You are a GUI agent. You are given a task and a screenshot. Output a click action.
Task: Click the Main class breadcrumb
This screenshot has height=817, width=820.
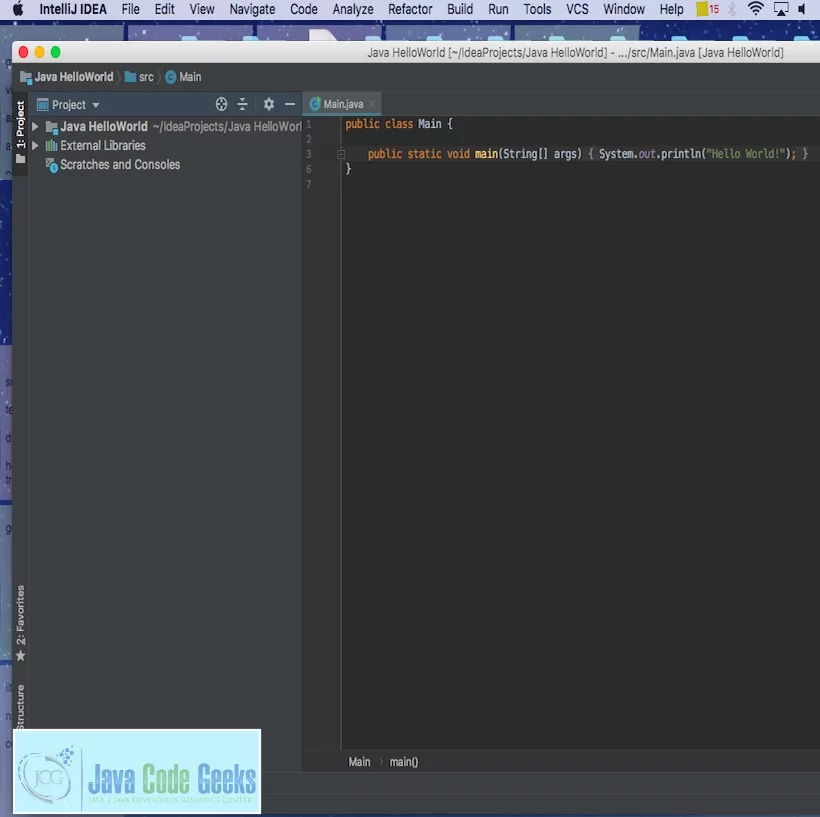183,77
